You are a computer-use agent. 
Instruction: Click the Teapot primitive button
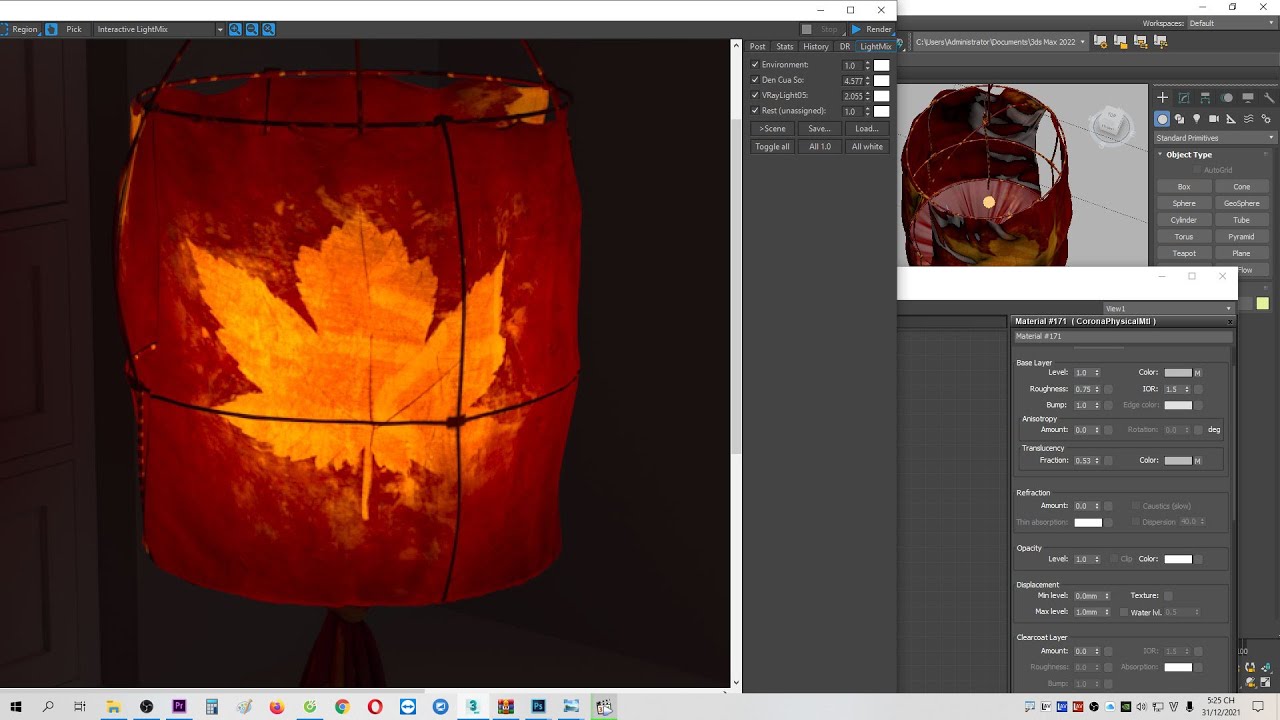click(x=1184, y=254)
